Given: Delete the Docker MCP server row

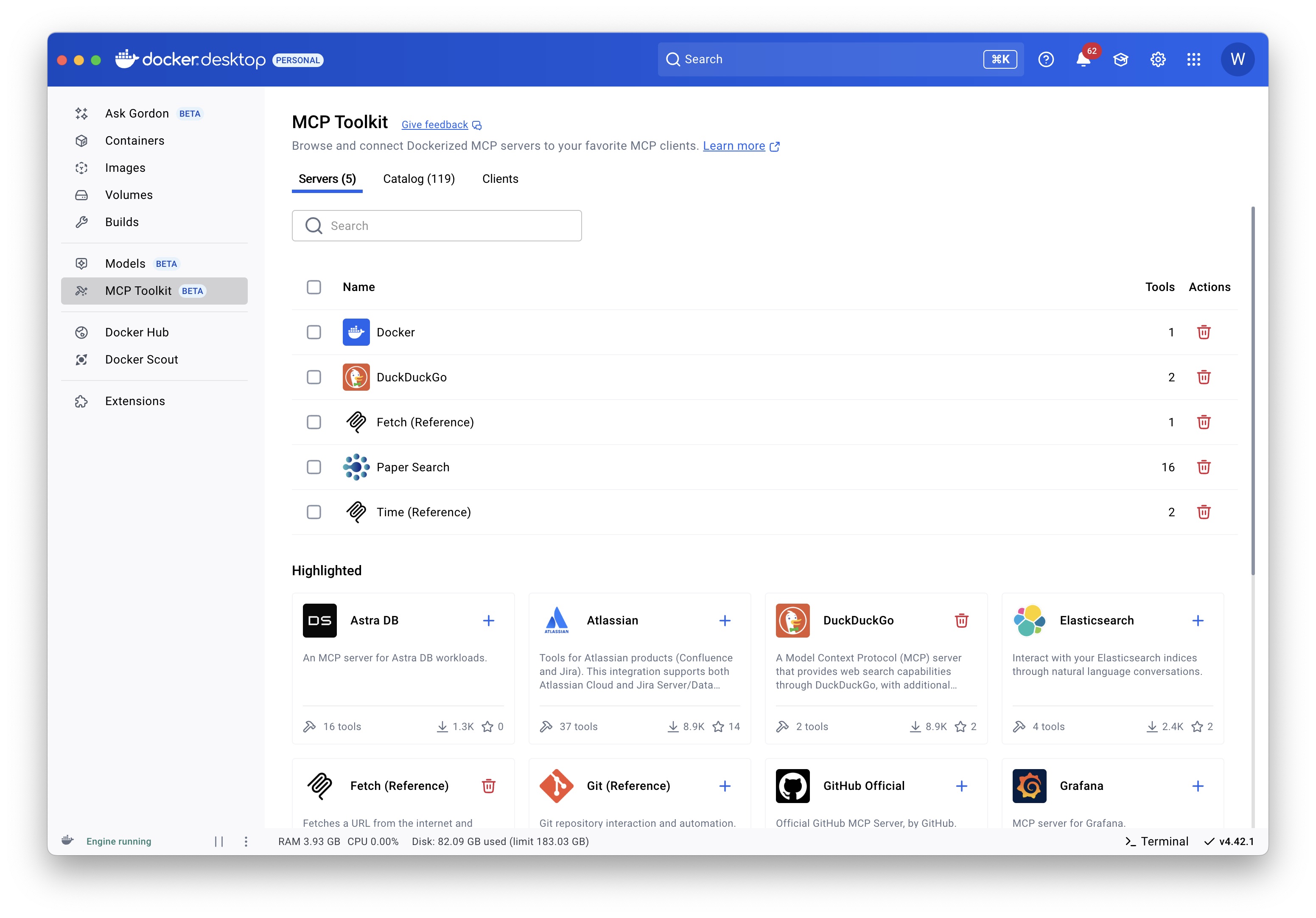Looking at the screenshot, I should pyautogui.click(x=1203, y=332).
